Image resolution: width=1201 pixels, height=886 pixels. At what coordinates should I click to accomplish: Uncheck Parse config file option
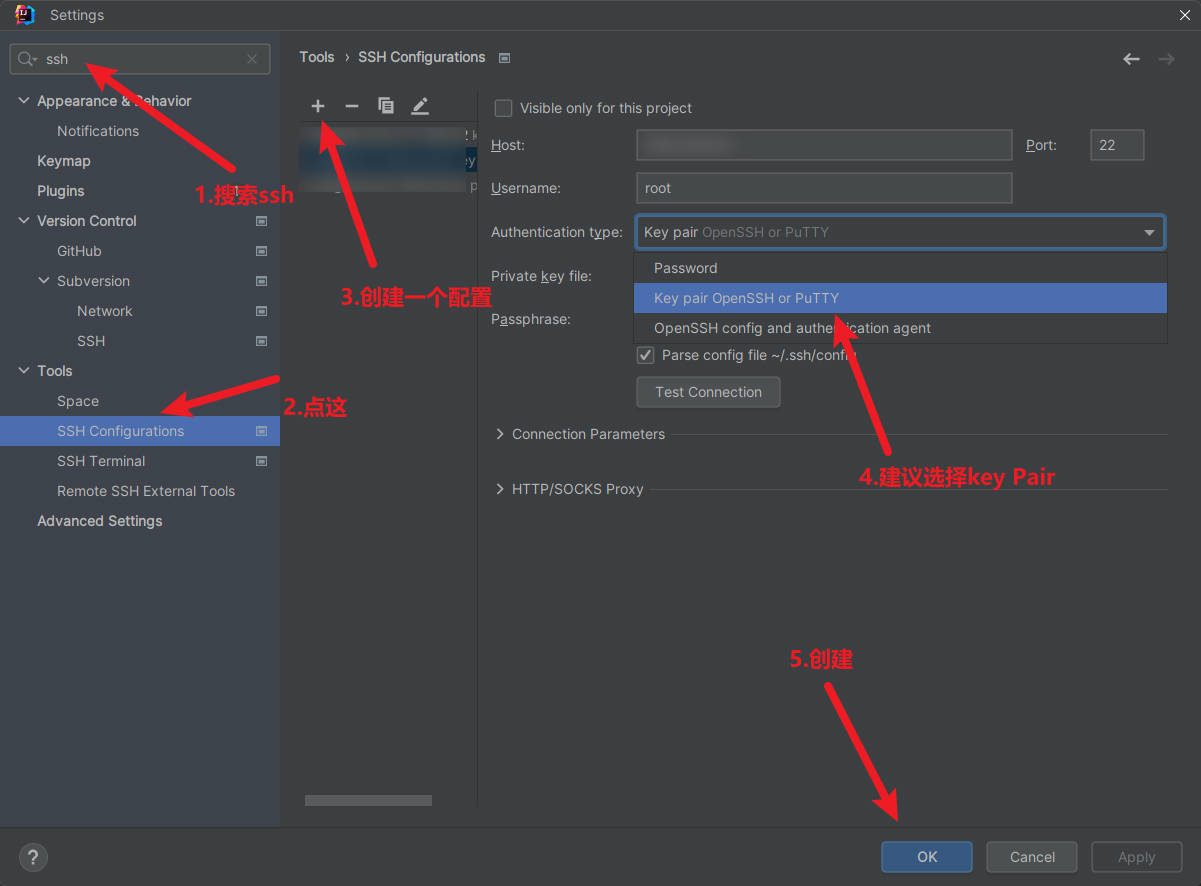pyautogui.click(x=646, y=355)
